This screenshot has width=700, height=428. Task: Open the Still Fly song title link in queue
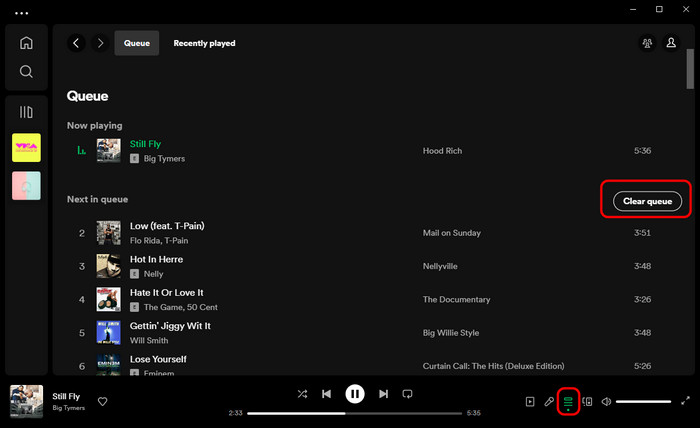[146, 144]
